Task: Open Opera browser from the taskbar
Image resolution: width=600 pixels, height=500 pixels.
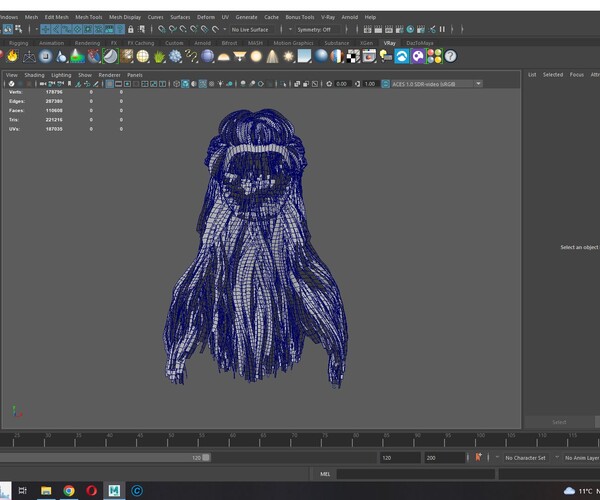Action: pos(91,490)
